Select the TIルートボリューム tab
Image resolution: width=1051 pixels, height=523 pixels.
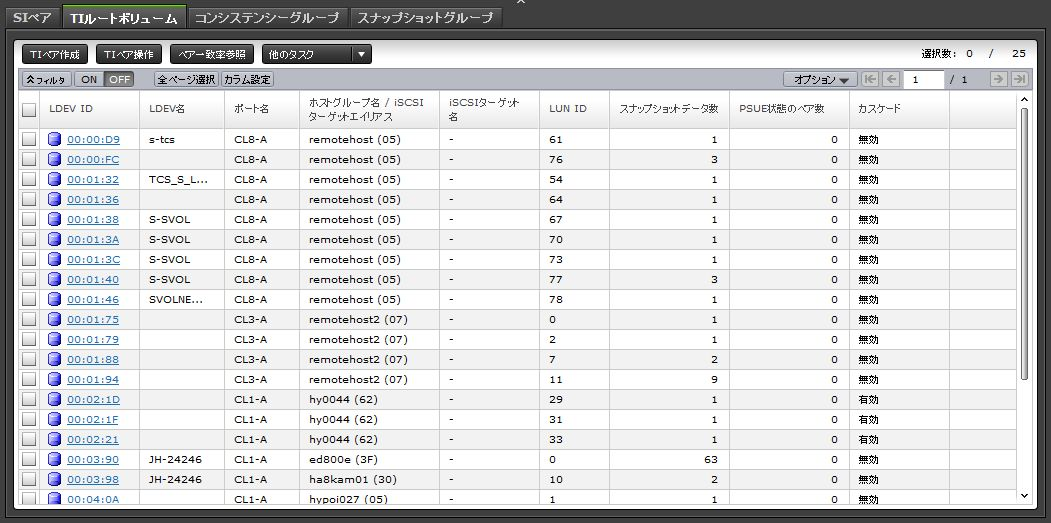[124, 18]
